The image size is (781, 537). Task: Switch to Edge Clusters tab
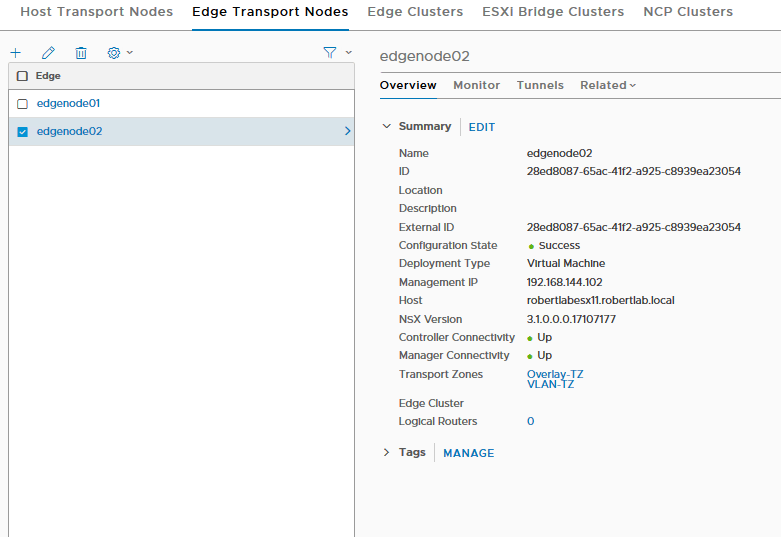click(x=415, y=12)
